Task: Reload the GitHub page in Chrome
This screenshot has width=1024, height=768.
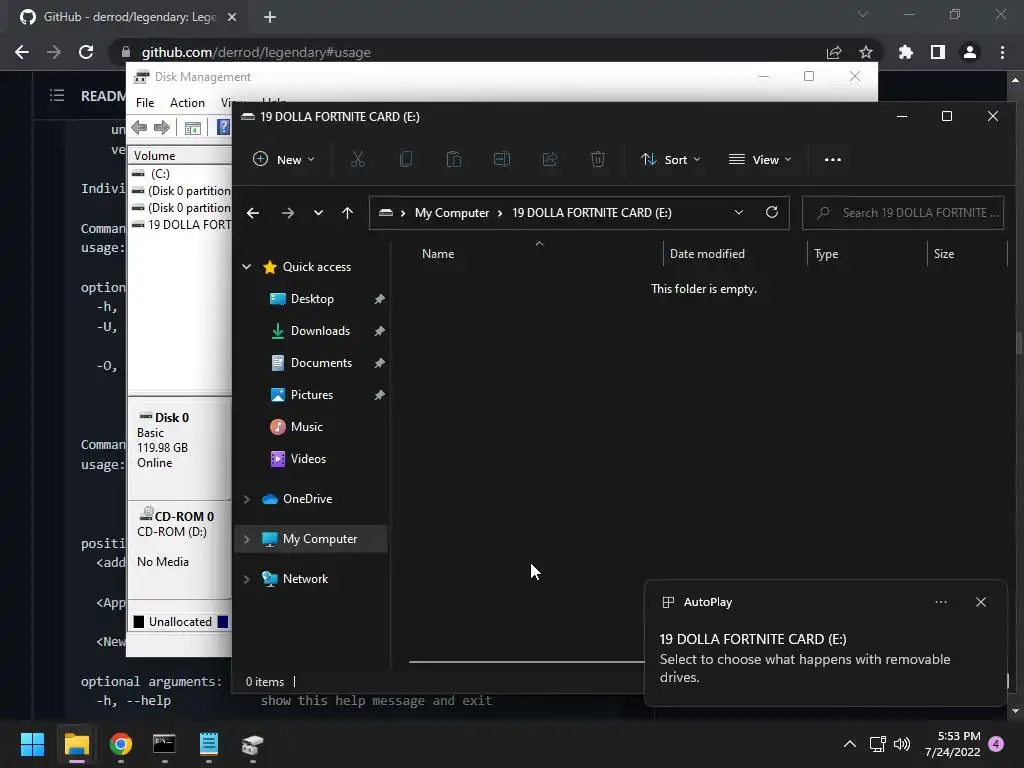Action: (x=86, y=52)
